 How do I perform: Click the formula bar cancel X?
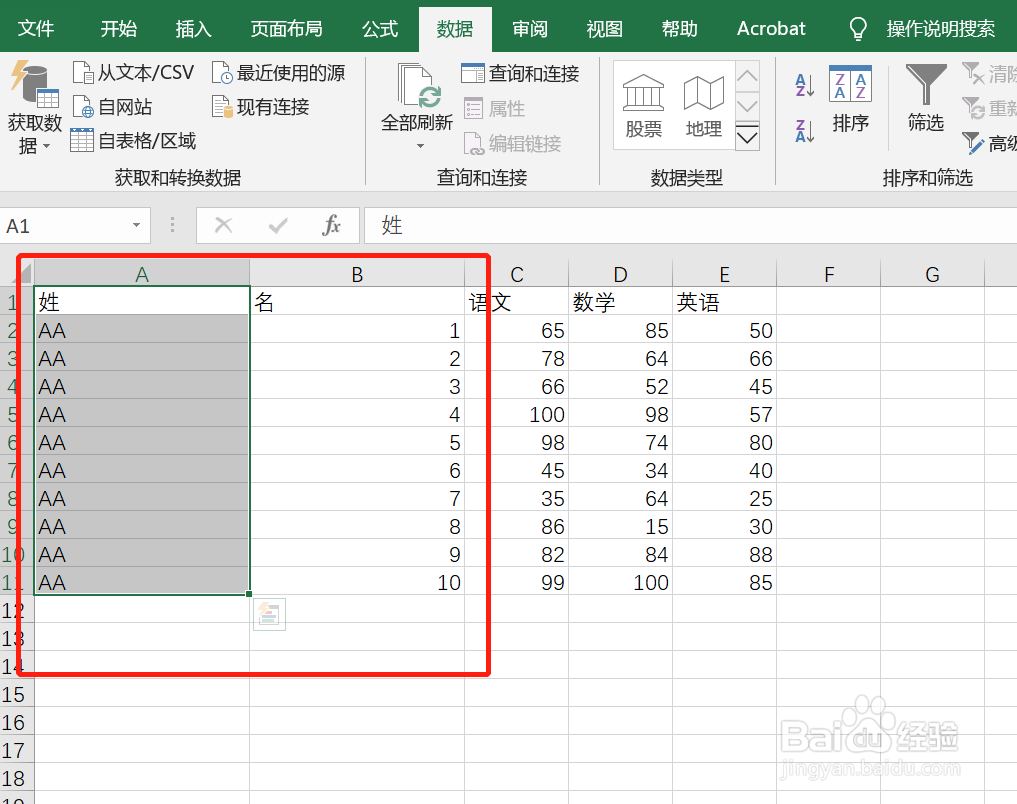223,226
